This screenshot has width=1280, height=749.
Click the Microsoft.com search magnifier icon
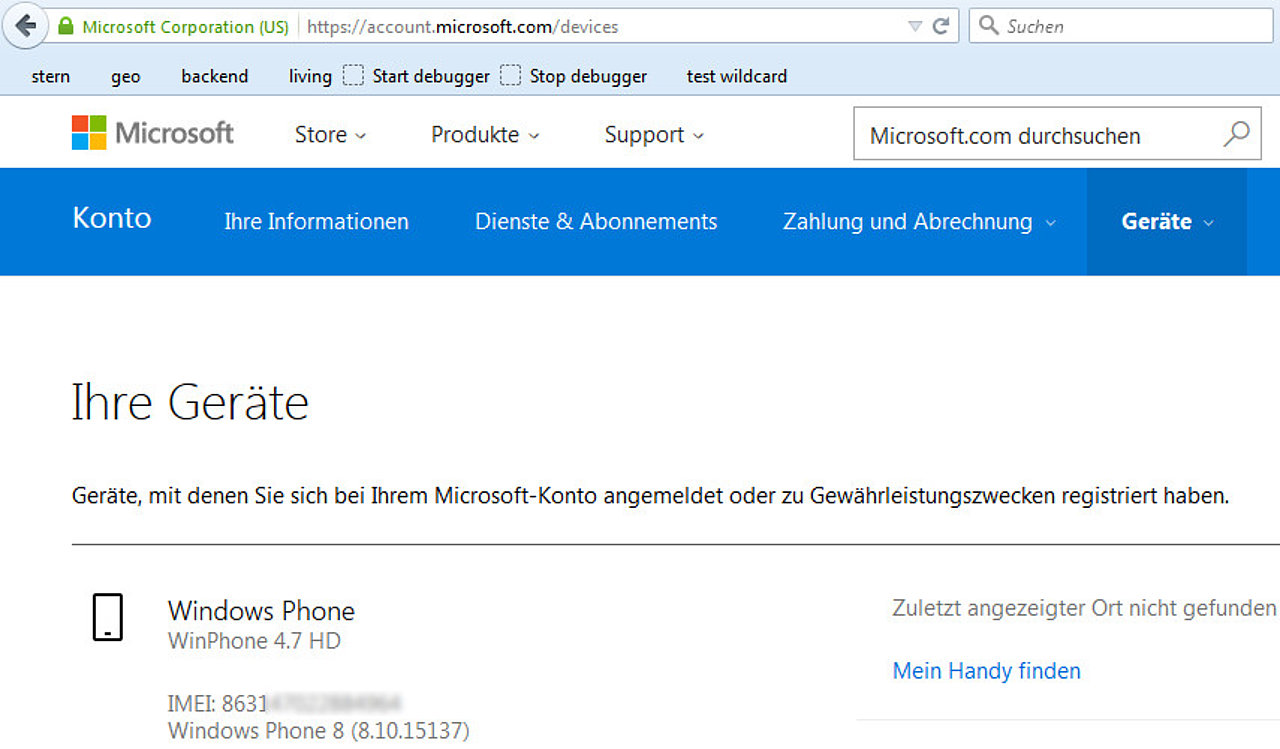[1237, 134]
